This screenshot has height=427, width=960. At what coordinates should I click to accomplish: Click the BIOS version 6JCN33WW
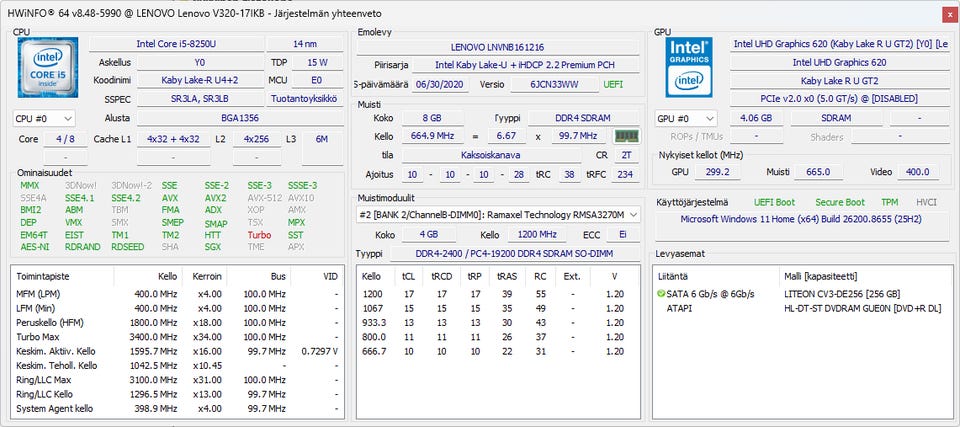[x=554, y=85]
